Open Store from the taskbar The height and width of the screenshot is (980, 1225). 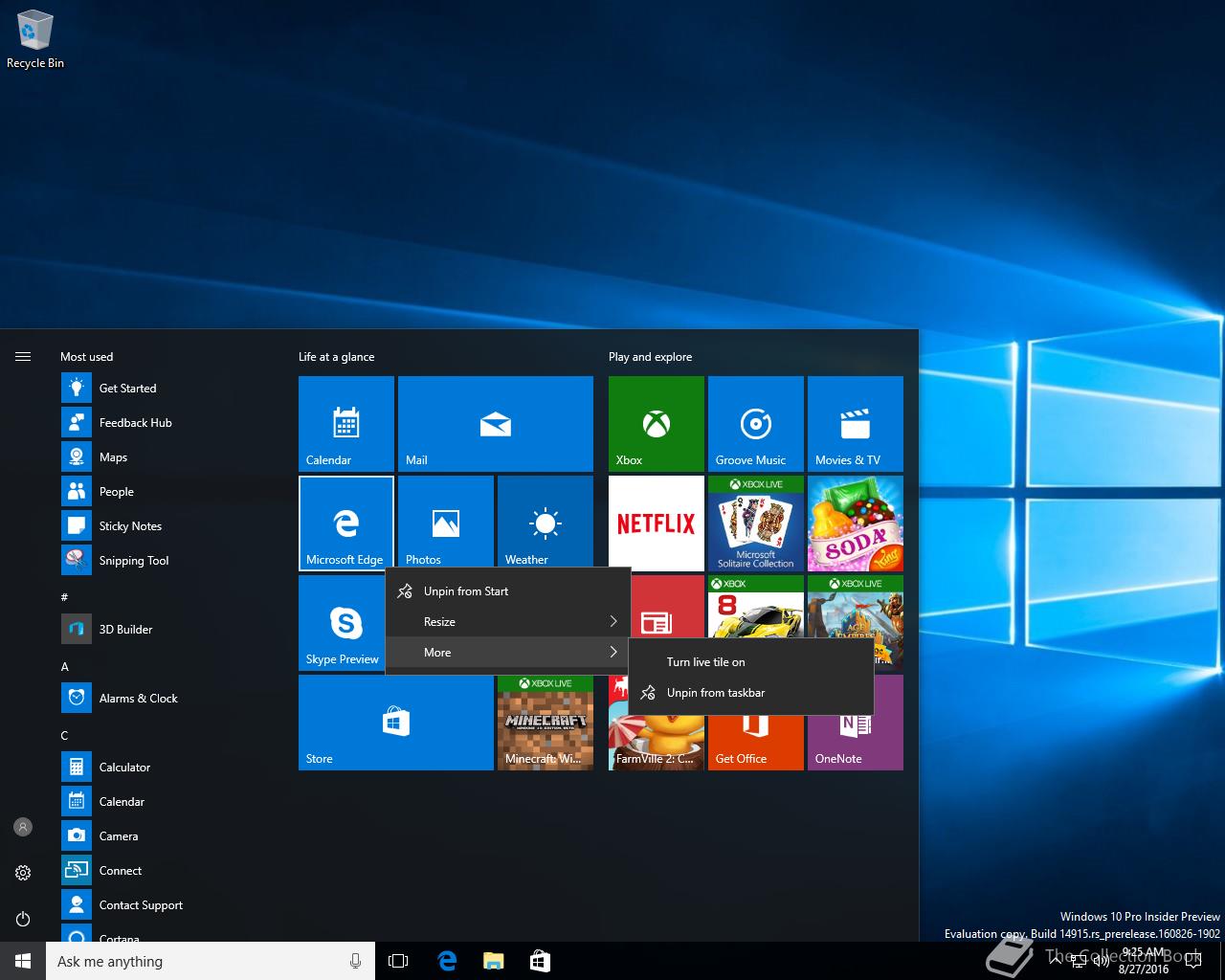(540, 961)
